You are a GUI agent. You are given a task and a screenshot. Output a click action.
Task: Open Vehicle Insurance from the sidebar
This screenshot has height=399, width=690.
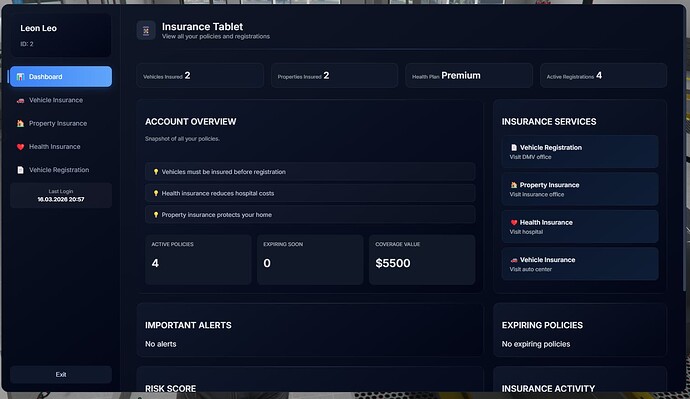[61, 100]
